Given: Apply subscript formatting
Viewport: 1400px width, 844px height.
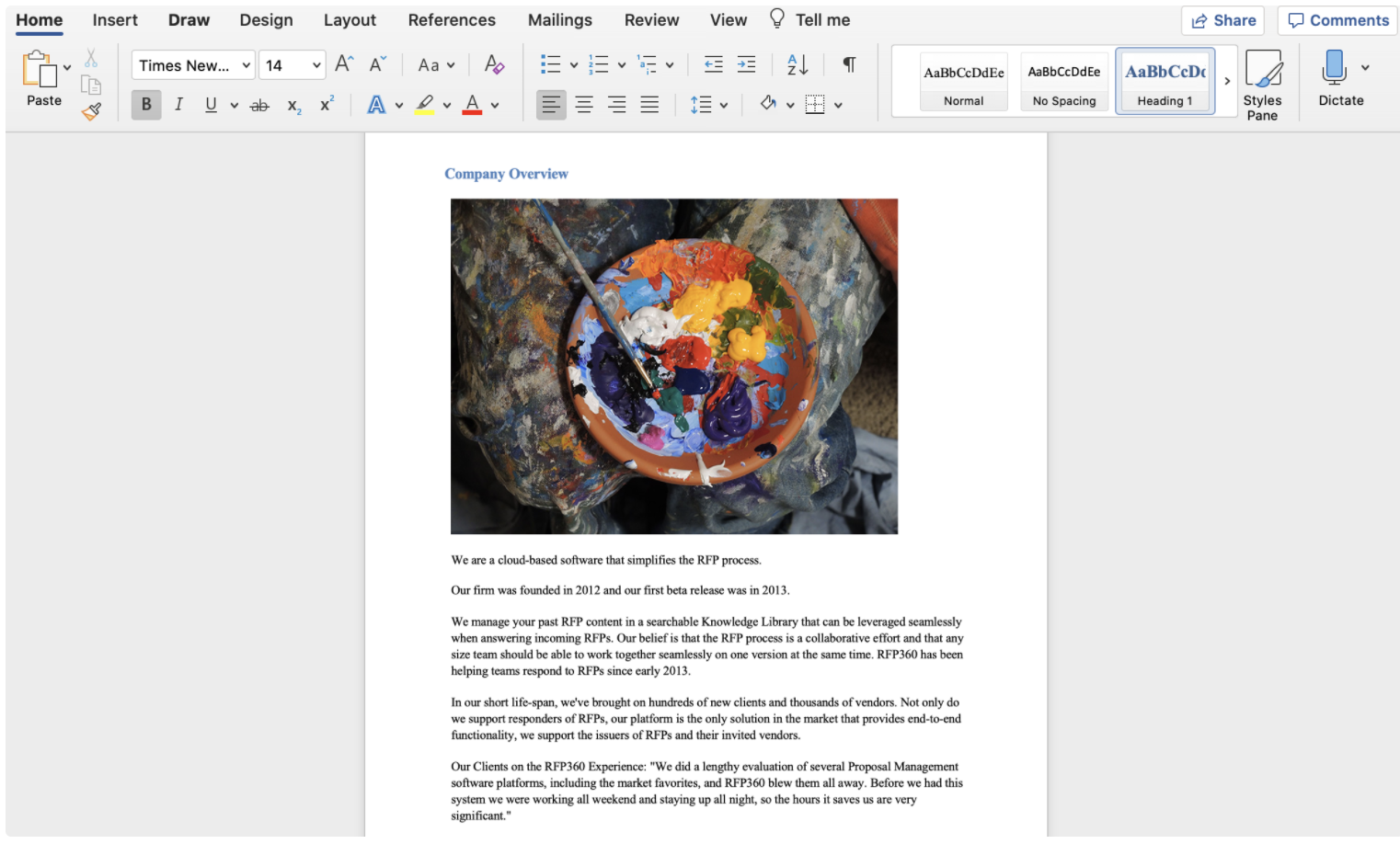Looking at the screenshot, I should click(x=293, y=106).
